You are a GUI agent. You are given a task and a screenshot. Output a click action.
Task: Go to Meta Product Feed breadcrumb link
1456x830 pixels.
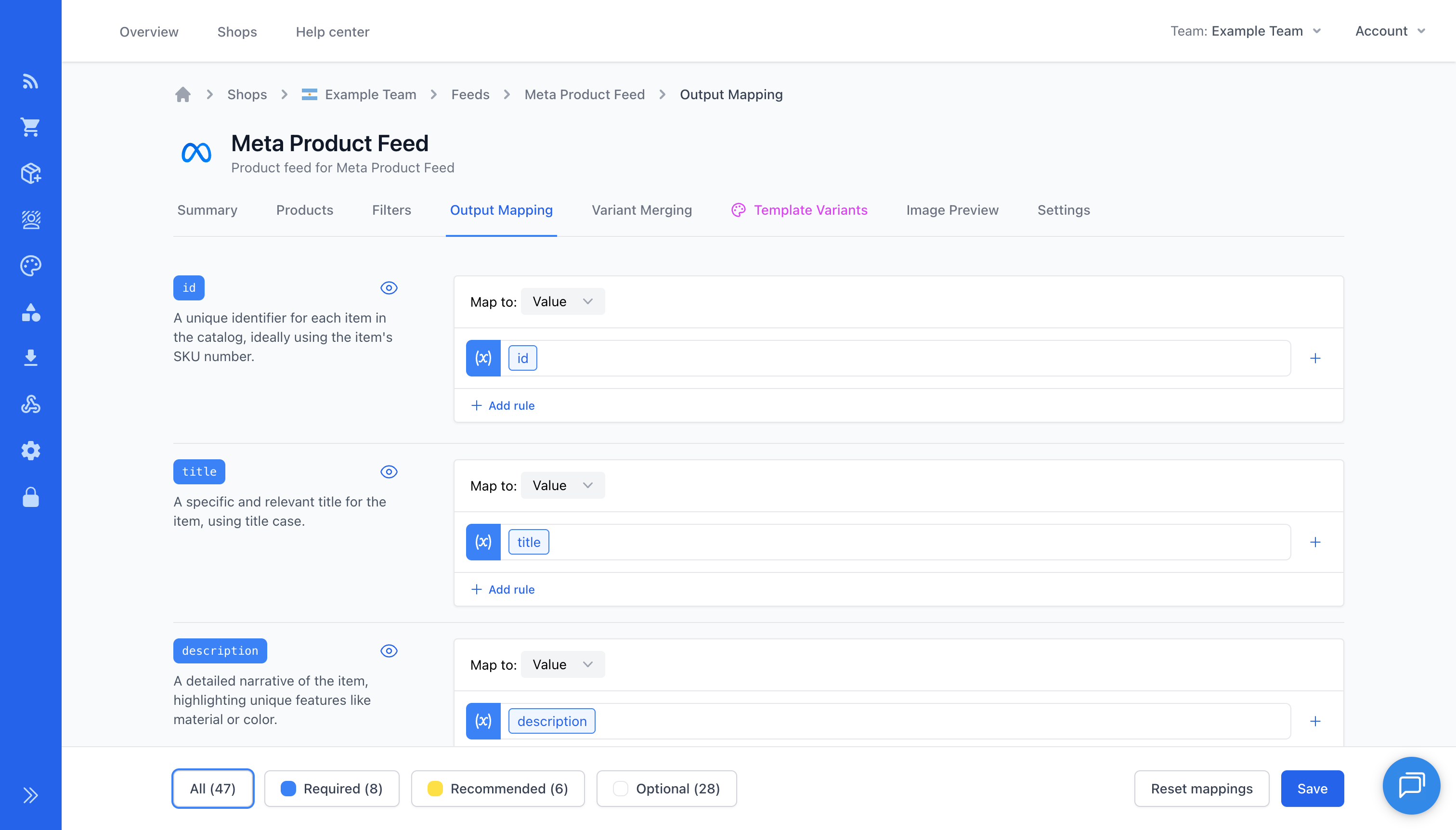pos(585,95)
